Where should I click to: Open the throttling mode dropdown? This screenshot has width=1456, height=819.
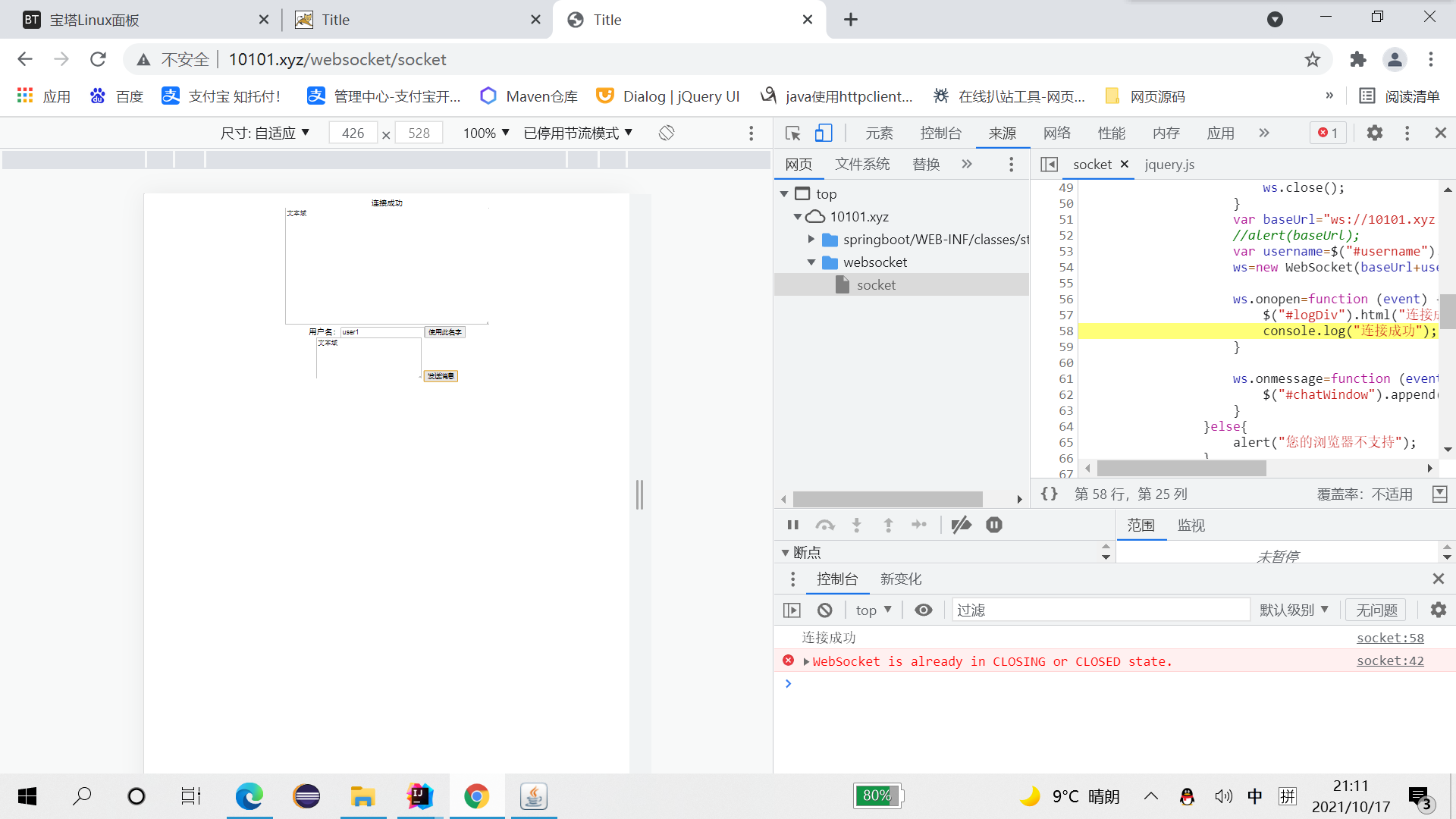[578, 133]
